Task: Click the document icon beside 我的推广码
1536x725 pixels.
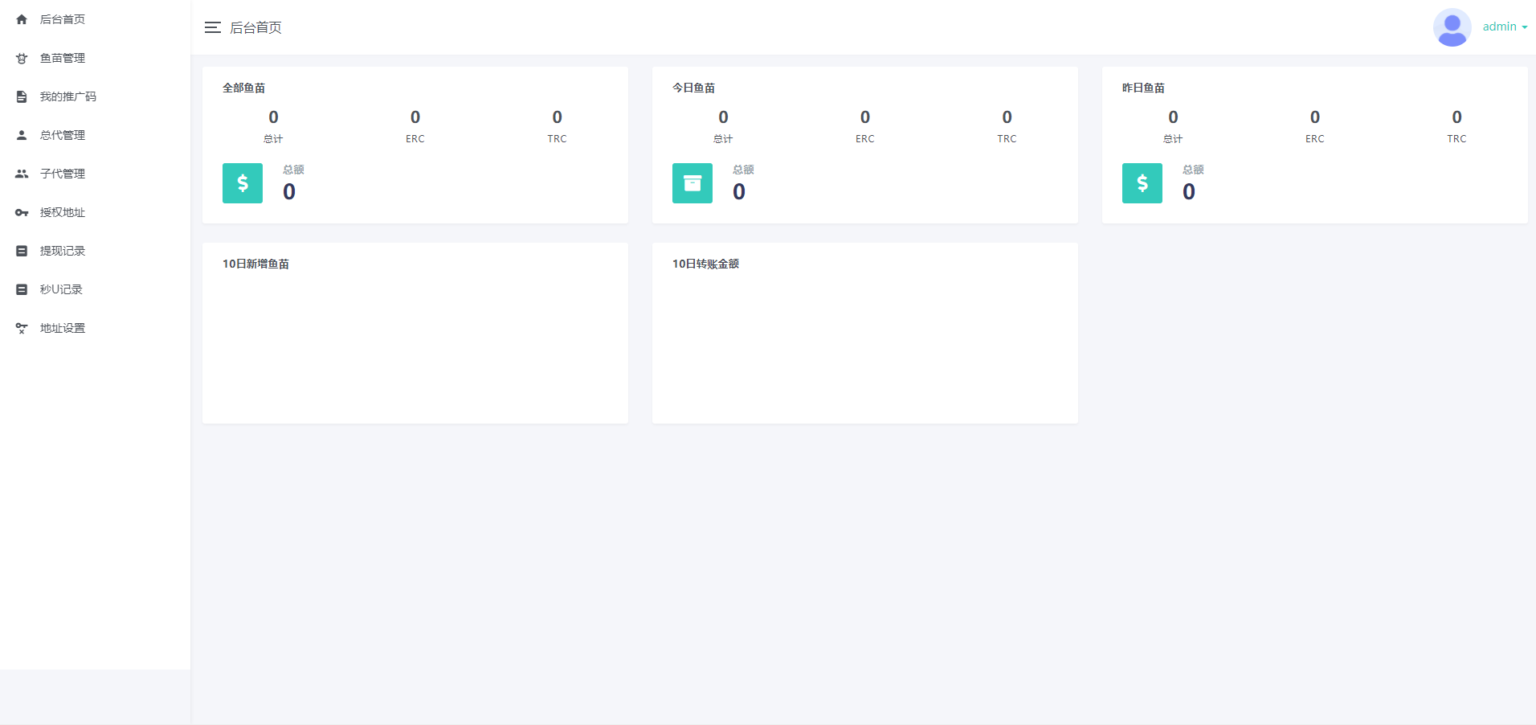Action: pyautogui.click(x=21, y=97)
